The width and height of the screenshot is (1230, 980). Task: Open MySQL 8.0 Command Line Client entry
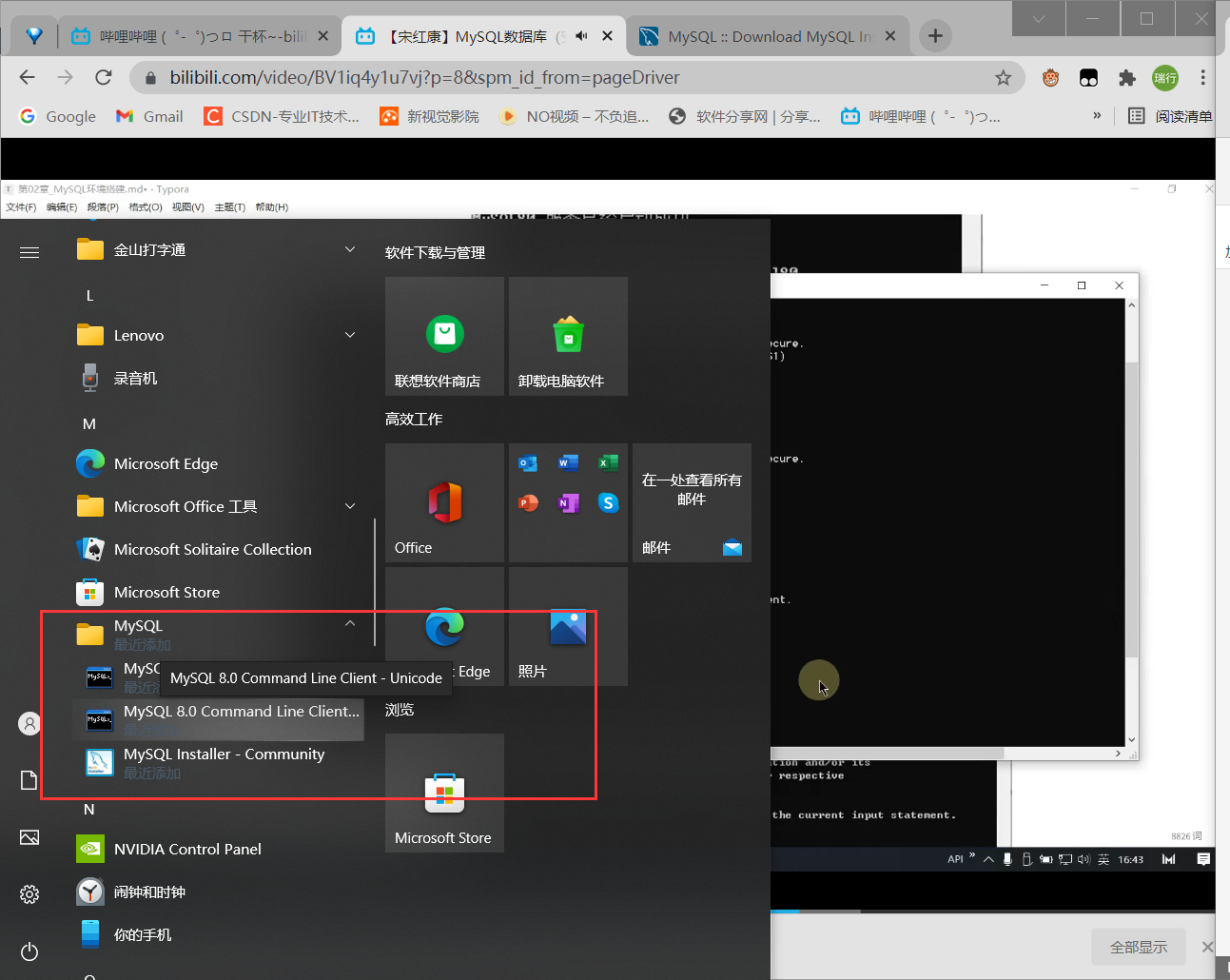[x=218, y=719]
